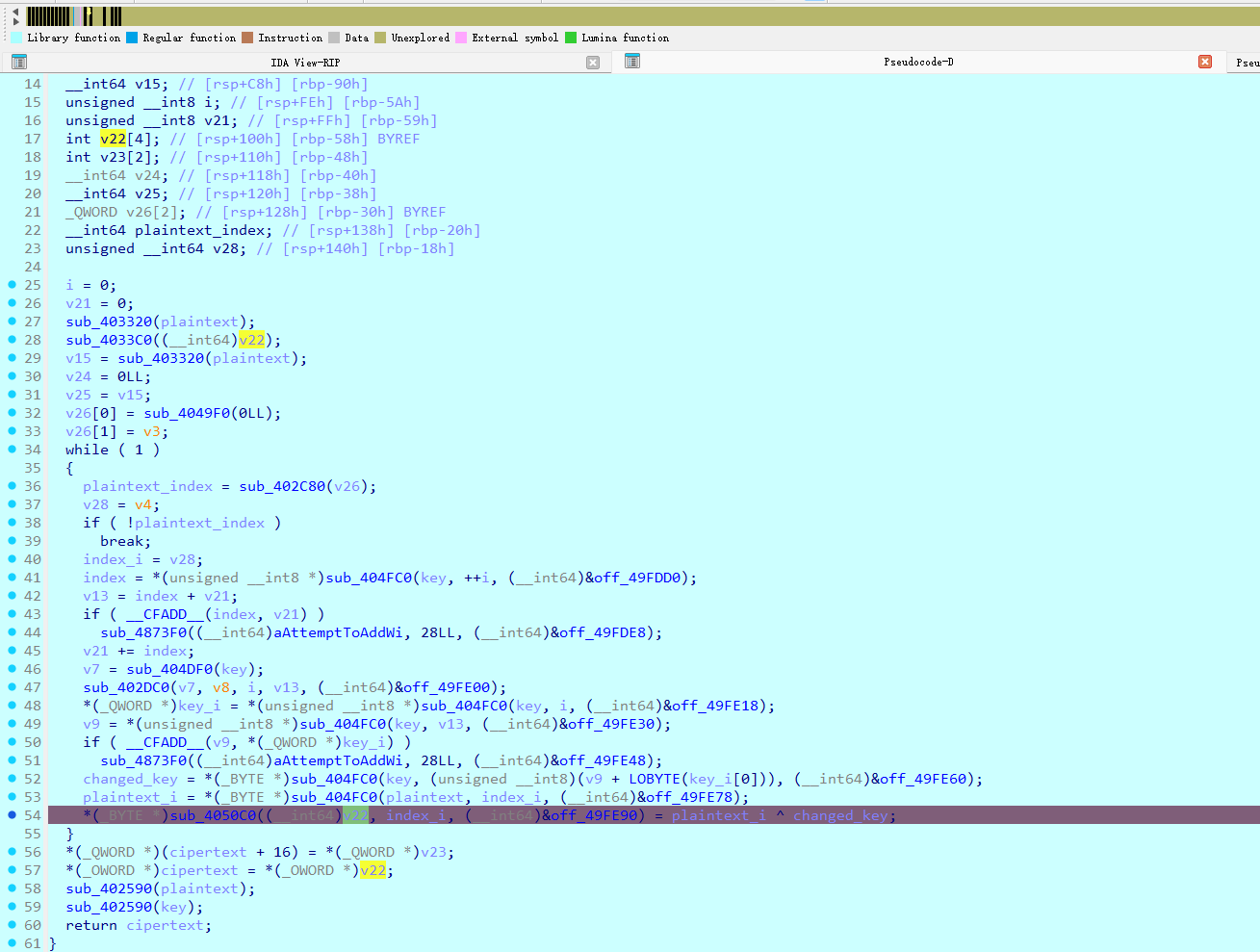Click the Data legend swatch

coord(334,38)
